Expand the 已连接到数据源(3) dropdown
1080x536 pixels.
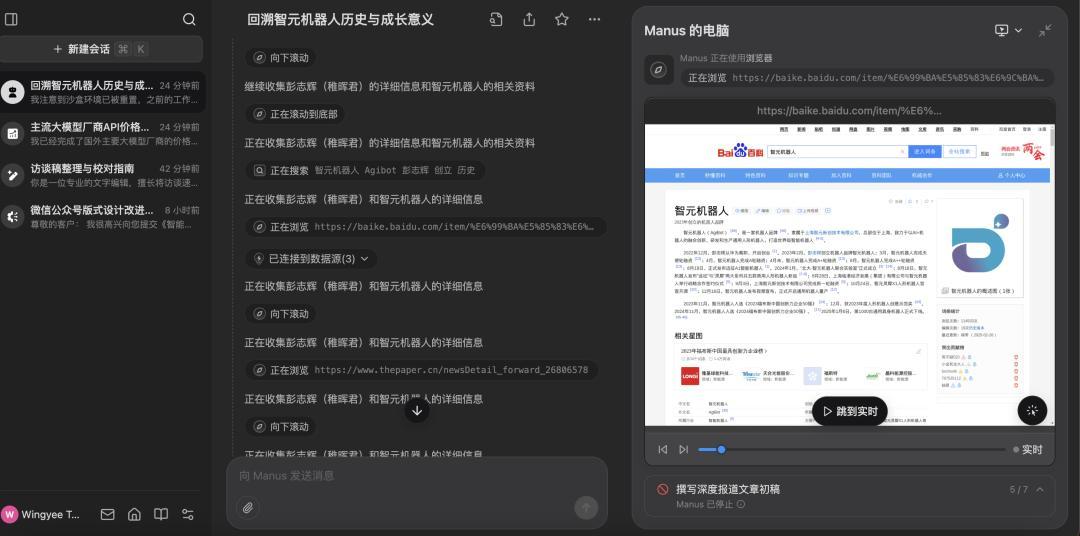[x=311, y=258]
